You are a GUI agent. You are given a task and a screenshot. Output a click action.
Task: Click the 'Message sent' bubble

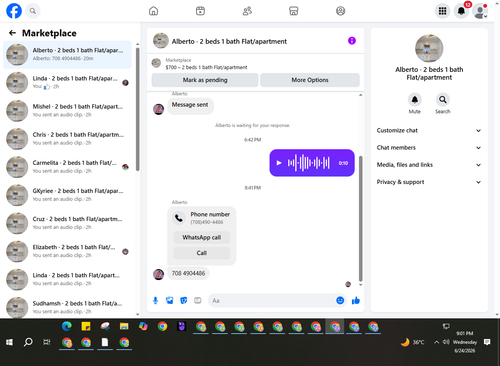click(x=190, y=105)
